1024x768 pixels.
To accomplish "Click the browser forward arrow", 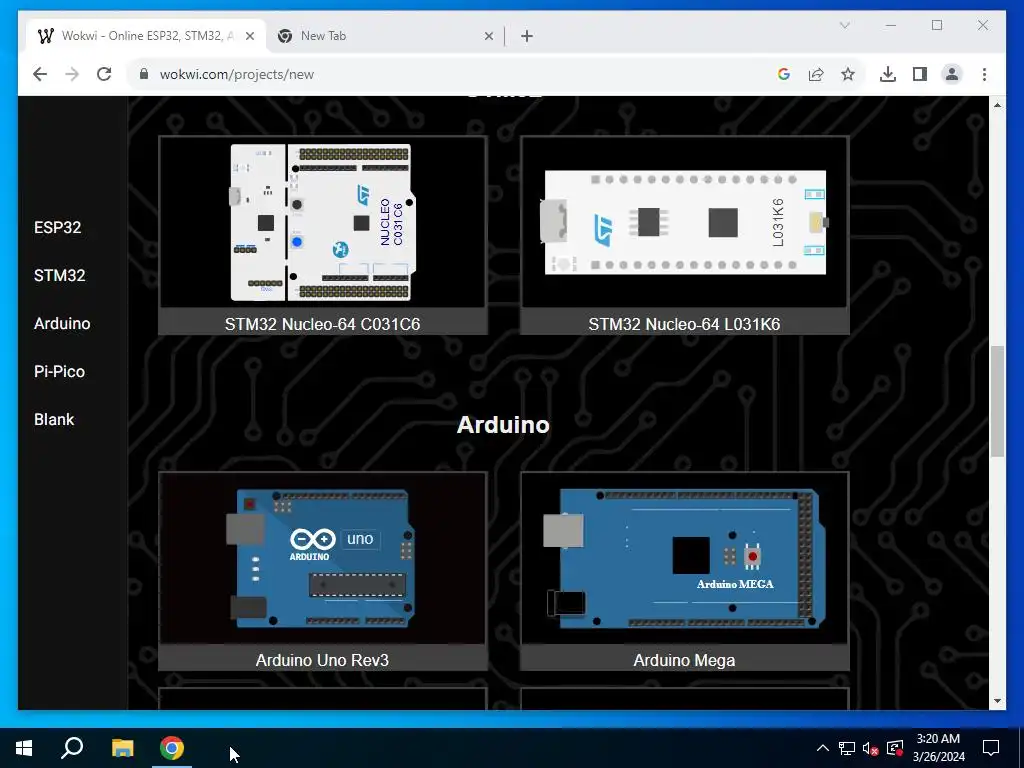I will (72, 74).
